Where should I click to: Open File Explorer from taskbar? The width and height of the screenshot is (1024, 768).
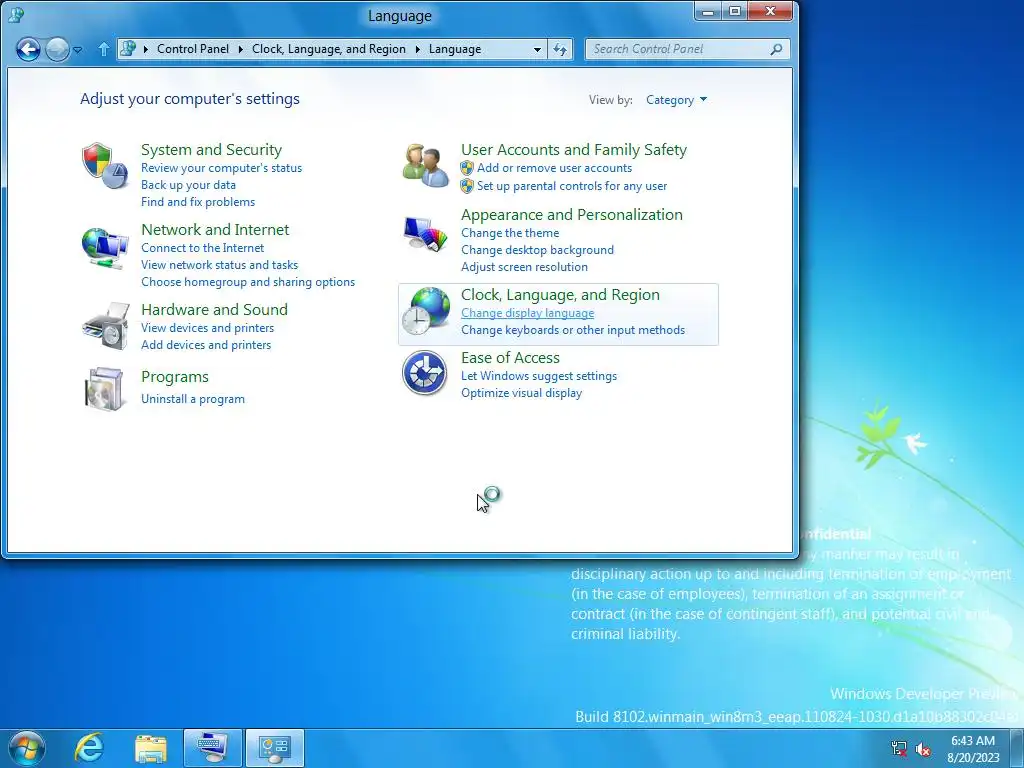click(151, 748)
